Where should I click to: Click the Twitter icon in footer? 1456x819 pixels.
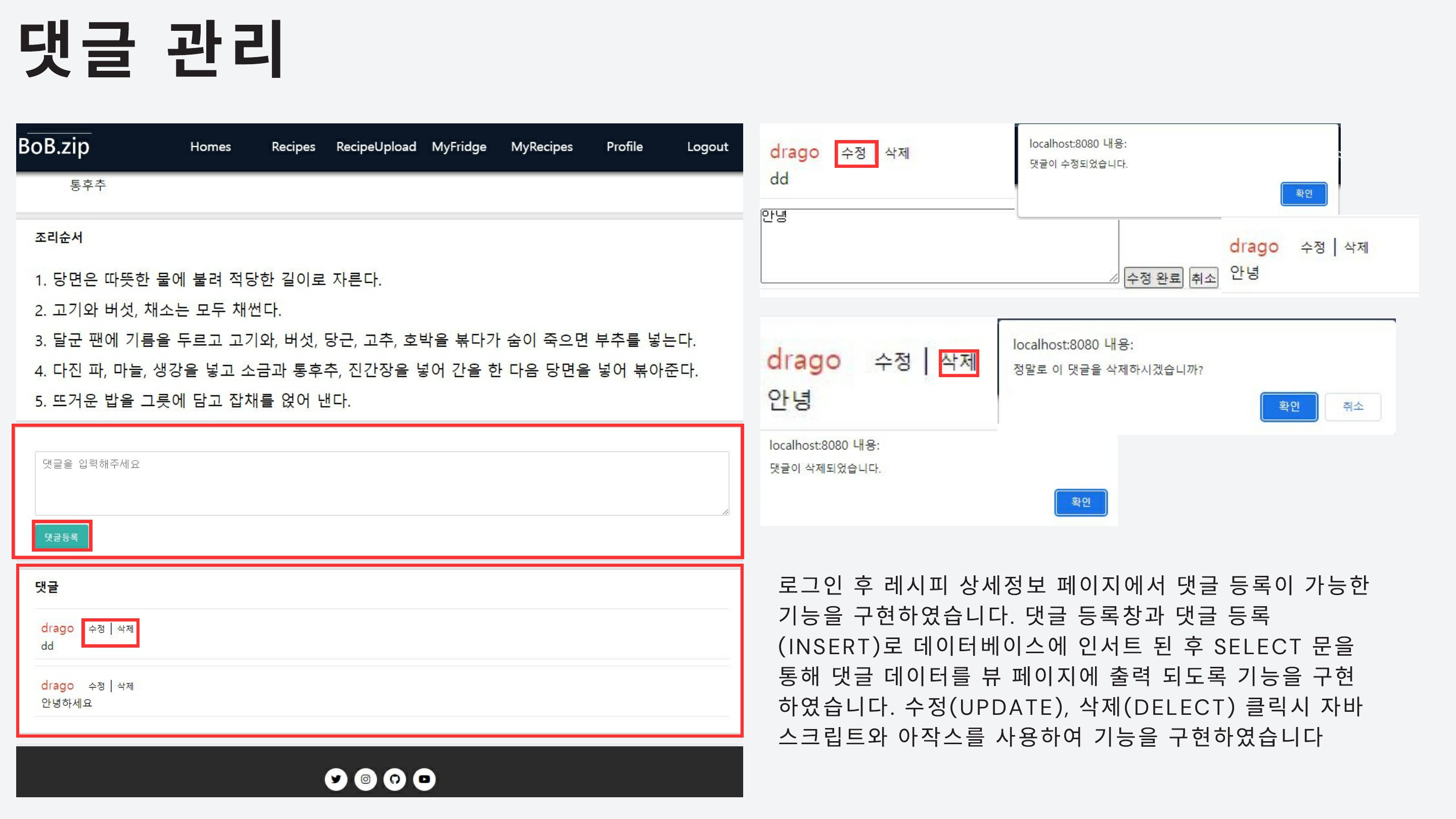tap(336, 779)
